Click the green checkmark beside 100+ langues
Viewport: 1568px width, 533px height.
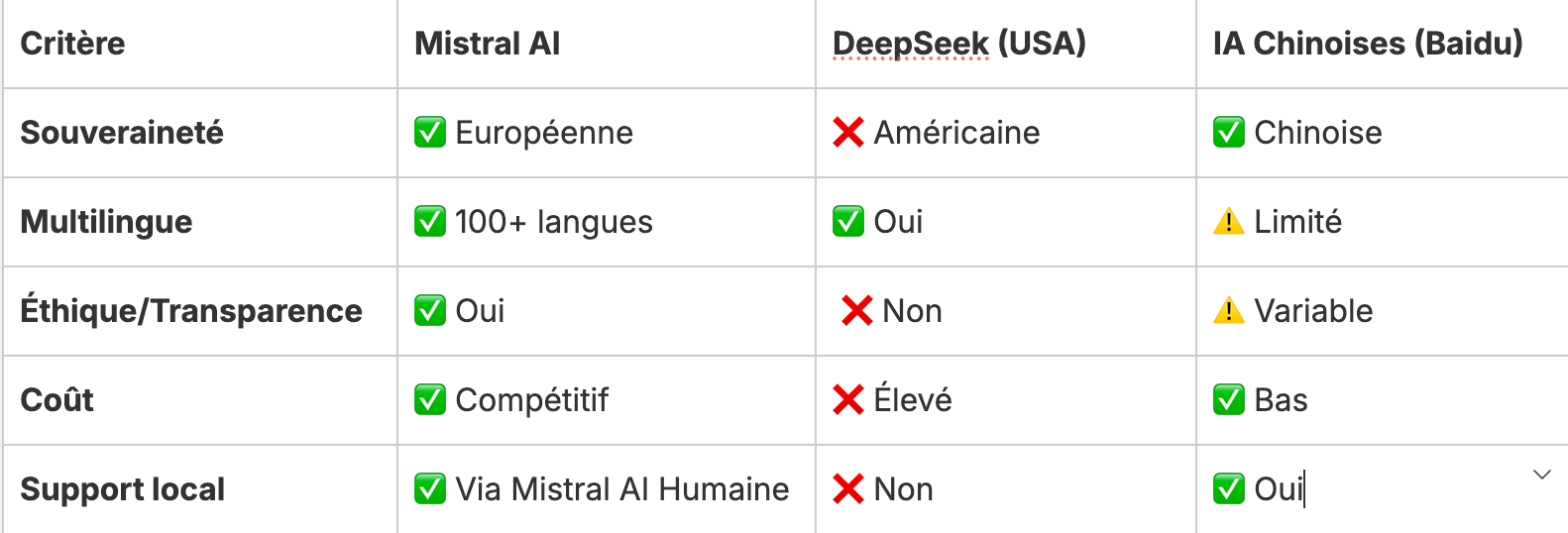click(430, 221)
